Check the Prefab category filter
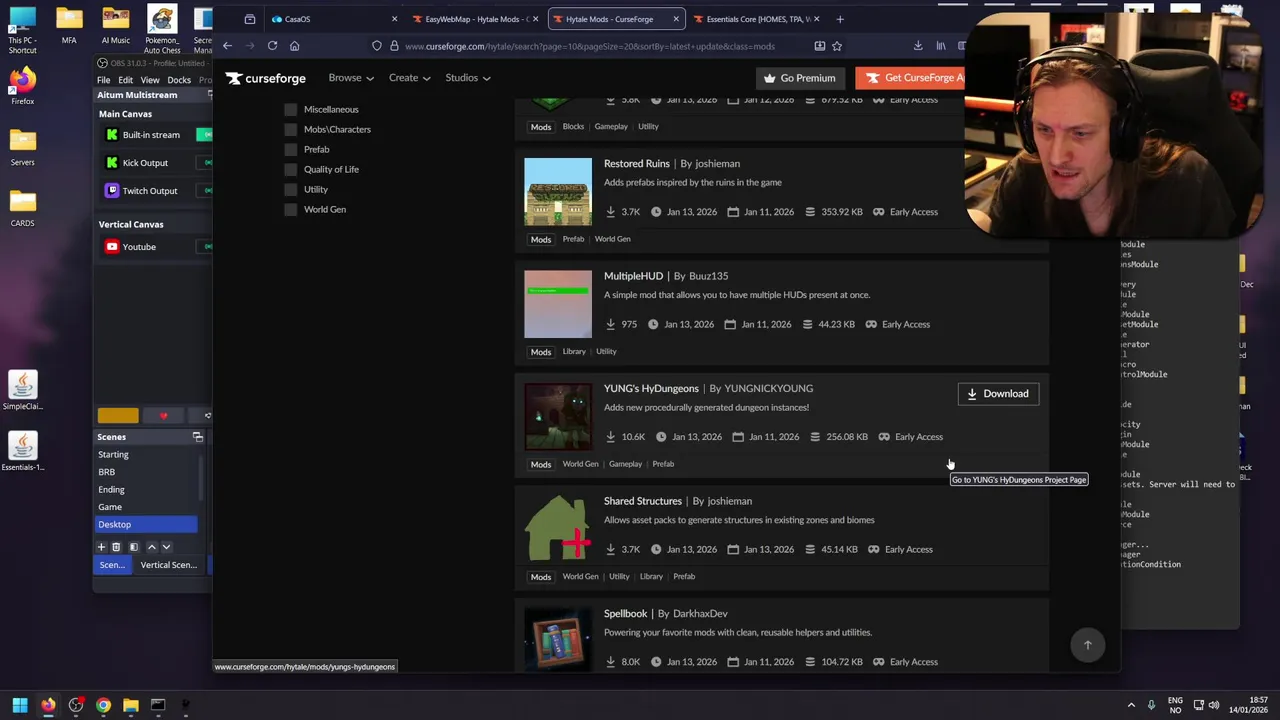The image size is (1280, 720). pos(291,149)
